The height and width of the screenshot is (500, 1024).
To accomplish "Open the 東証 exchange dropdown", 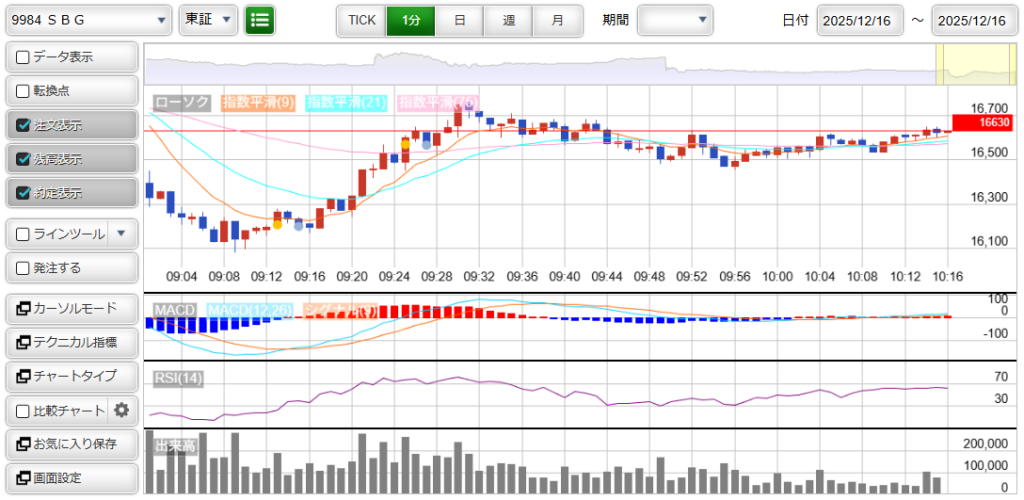I will [227, 20].
